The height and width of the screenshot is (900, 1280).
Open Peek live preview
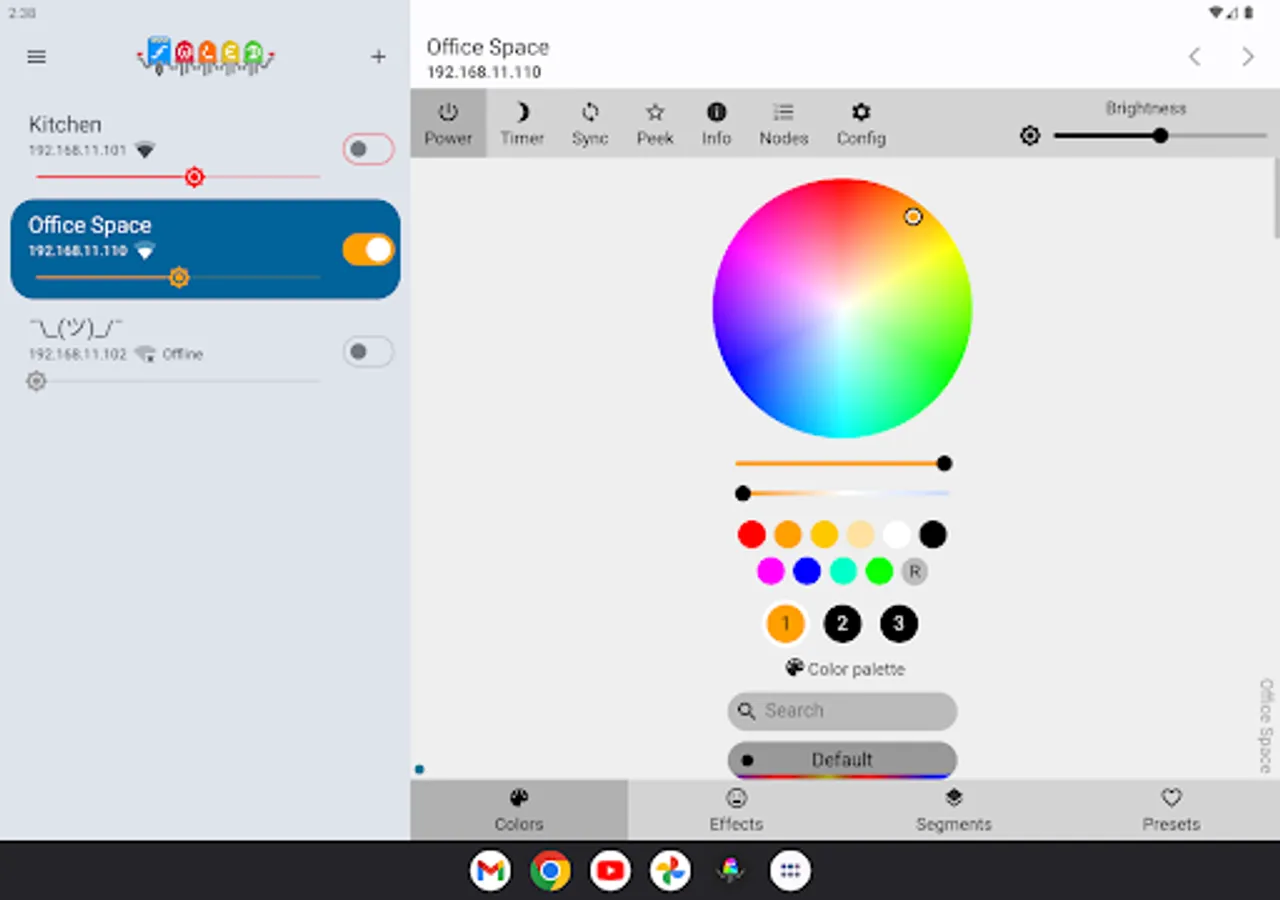click(x=655, y=124)
